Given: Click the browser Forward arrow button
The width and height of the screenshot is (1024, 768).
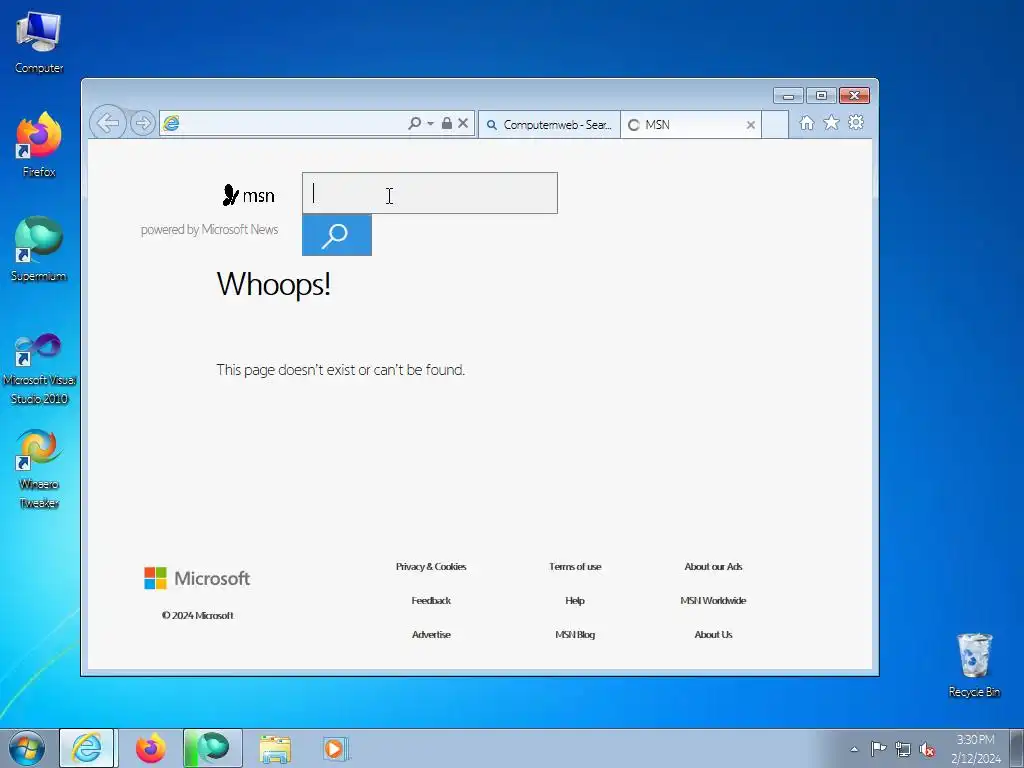Looking at the screenshot, I should 142,123.
